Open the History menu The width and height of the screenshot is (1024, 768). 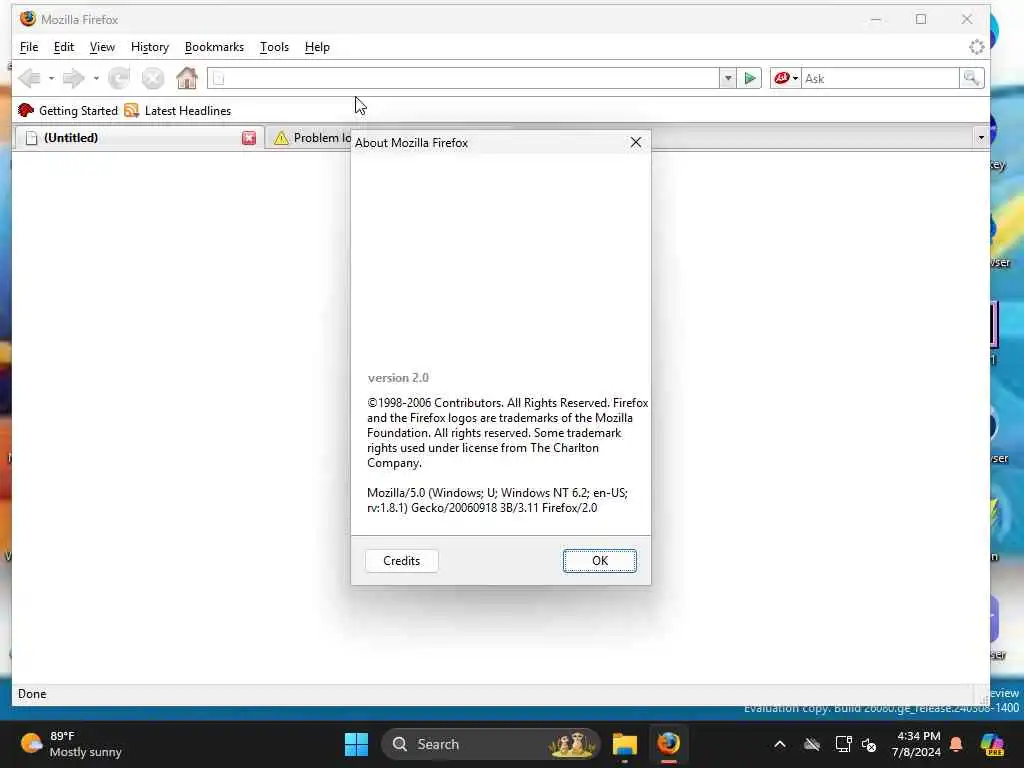coord(150,47)
